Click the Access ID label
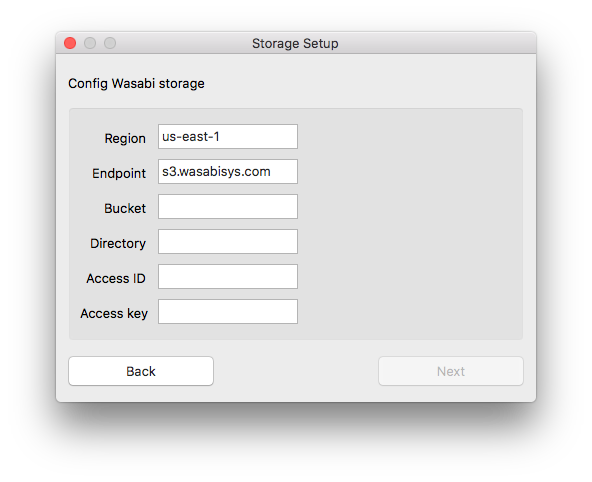 click(116, 279)
